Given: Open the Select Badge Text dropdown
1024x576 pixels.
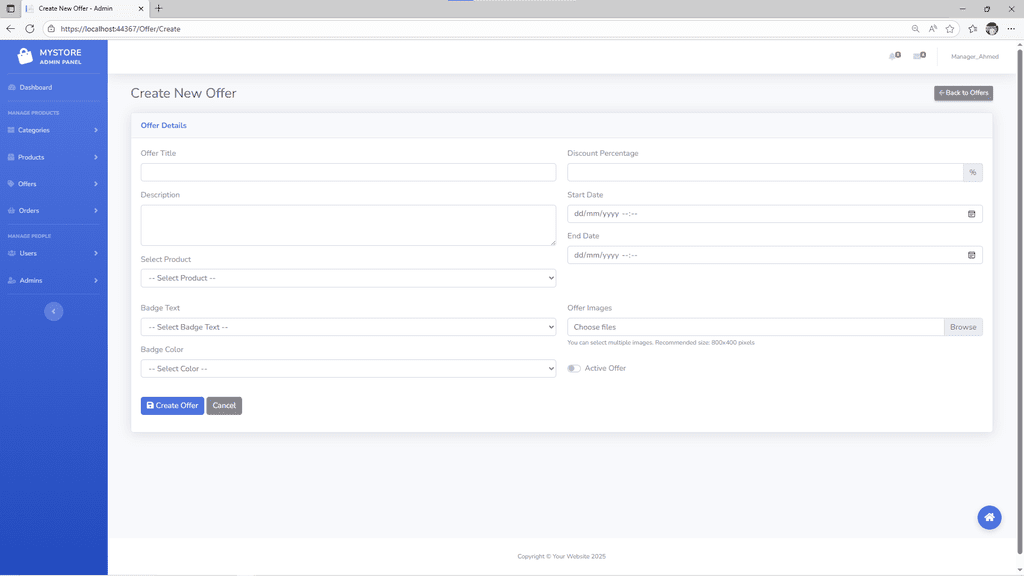Looking at the screenshot, I should tap(348, 327).
